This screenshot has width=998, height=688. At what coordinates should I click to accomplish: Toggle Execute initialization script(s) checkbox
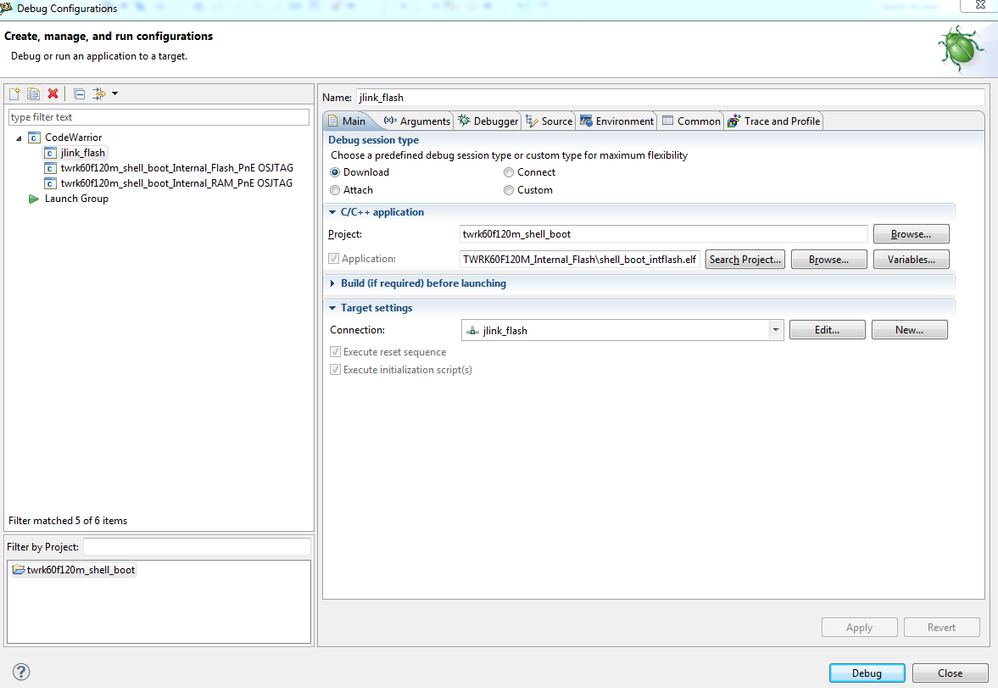(x=335, y=370)
